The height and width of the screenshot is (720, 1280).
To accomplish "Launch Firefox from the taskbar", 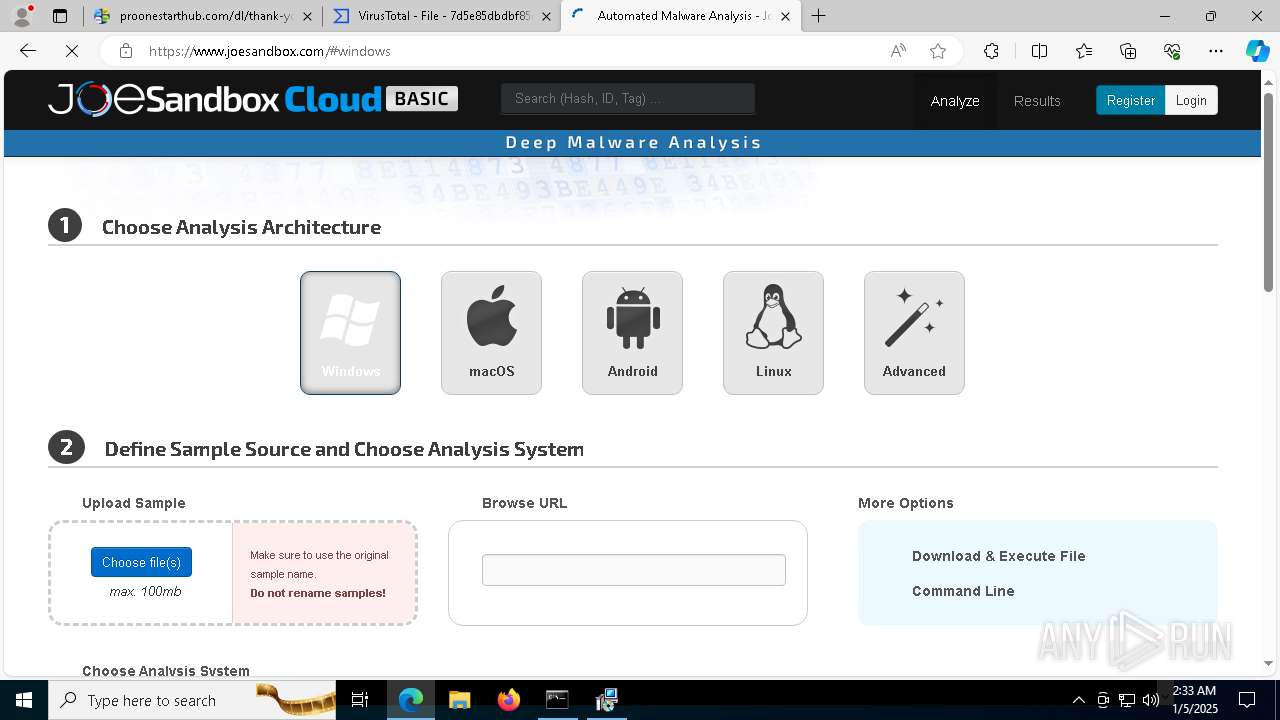I will point(509,700).
